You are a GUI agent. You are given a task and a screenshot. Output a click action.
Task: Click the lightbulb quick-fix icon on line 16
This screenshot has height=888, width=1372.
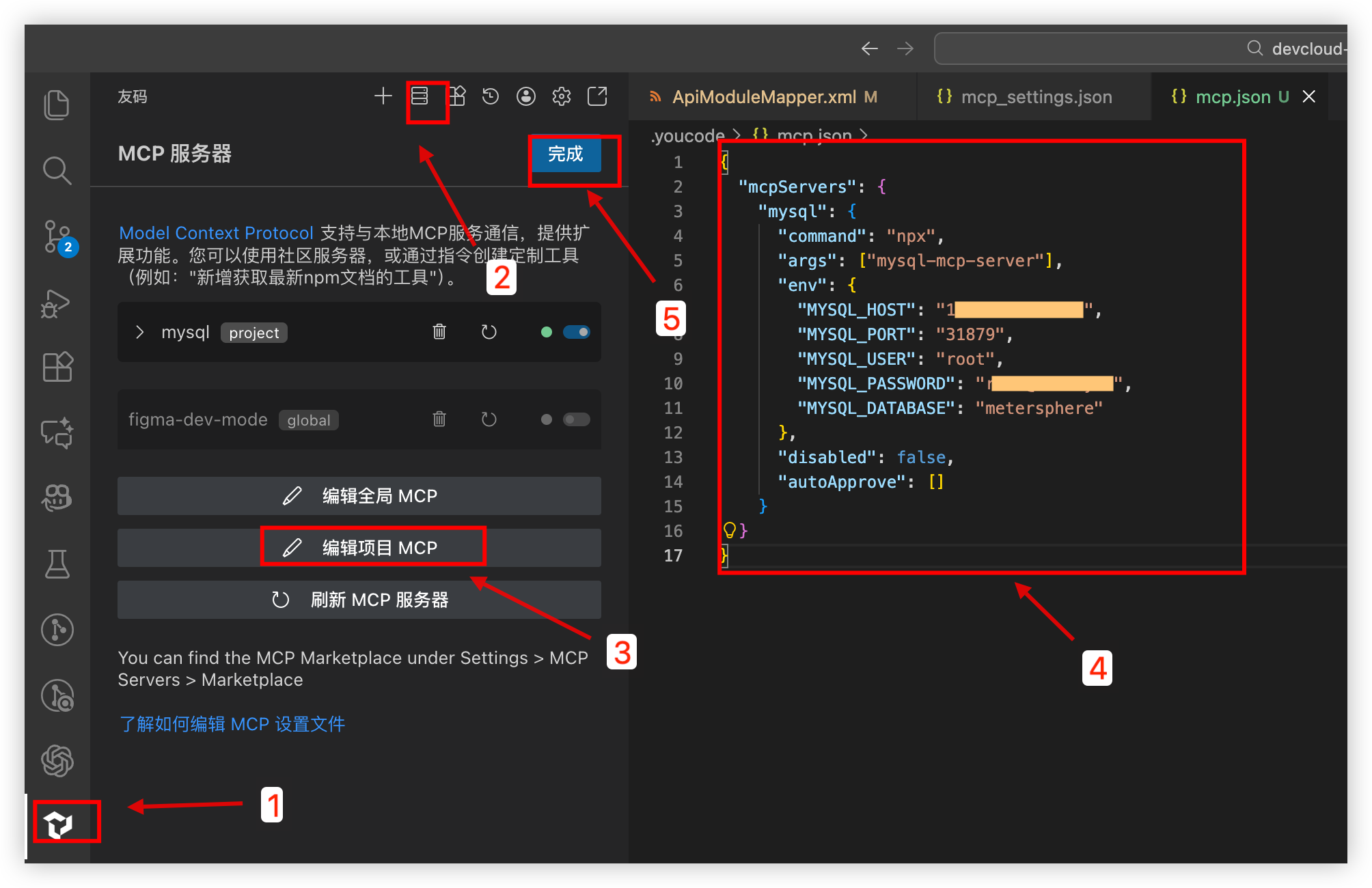click(x=729, y=530)
